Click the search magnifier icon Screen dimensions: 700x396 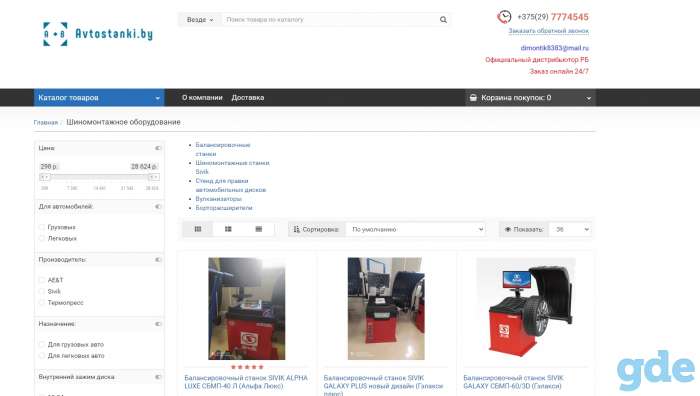443,20
